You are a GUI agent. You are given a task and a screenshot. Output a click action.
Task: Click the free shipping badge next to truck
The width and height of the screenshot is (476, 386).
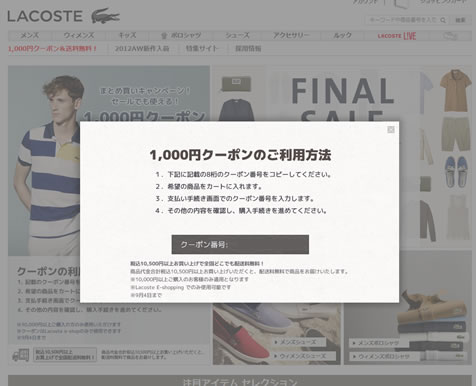coord(65,355)
